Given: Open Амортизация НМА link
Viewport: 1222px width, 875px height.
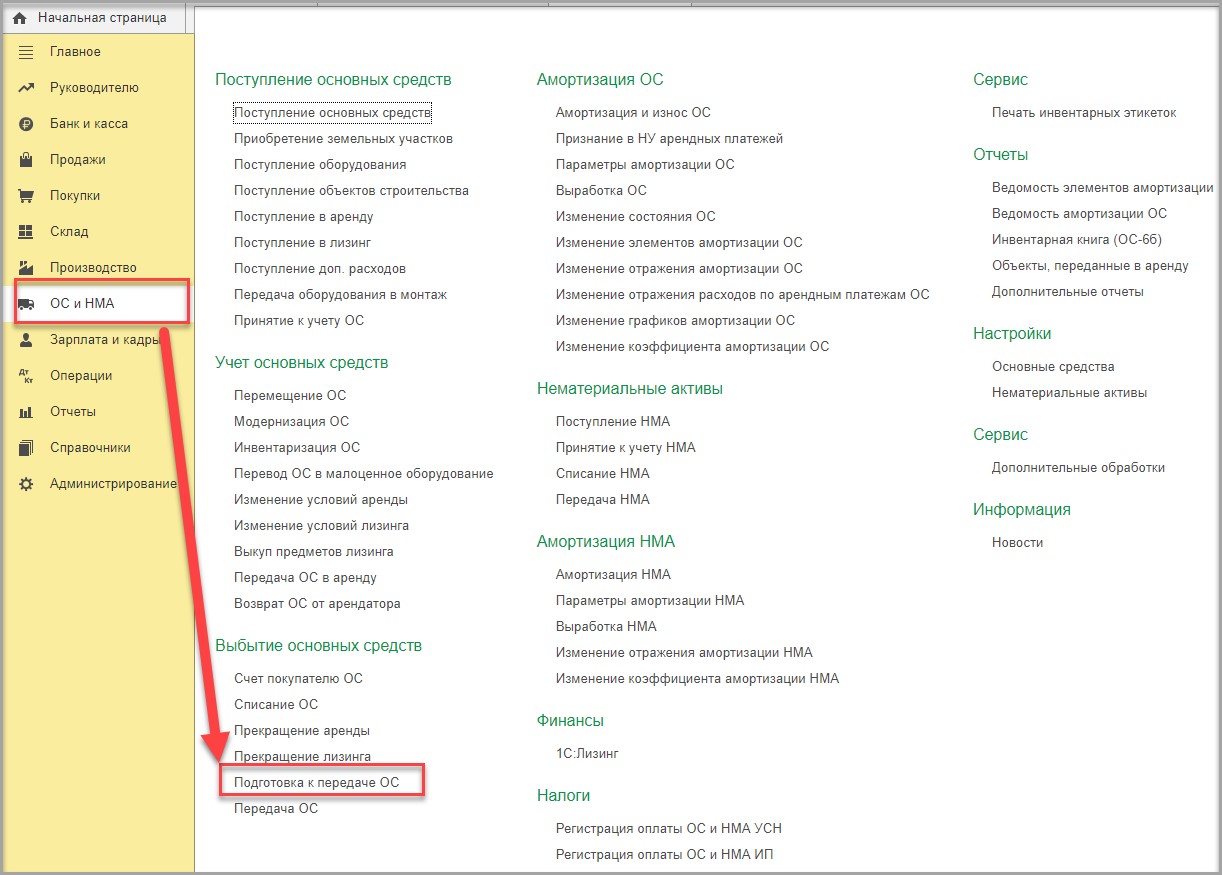Looking at the screenshot, I should point(613,574).
